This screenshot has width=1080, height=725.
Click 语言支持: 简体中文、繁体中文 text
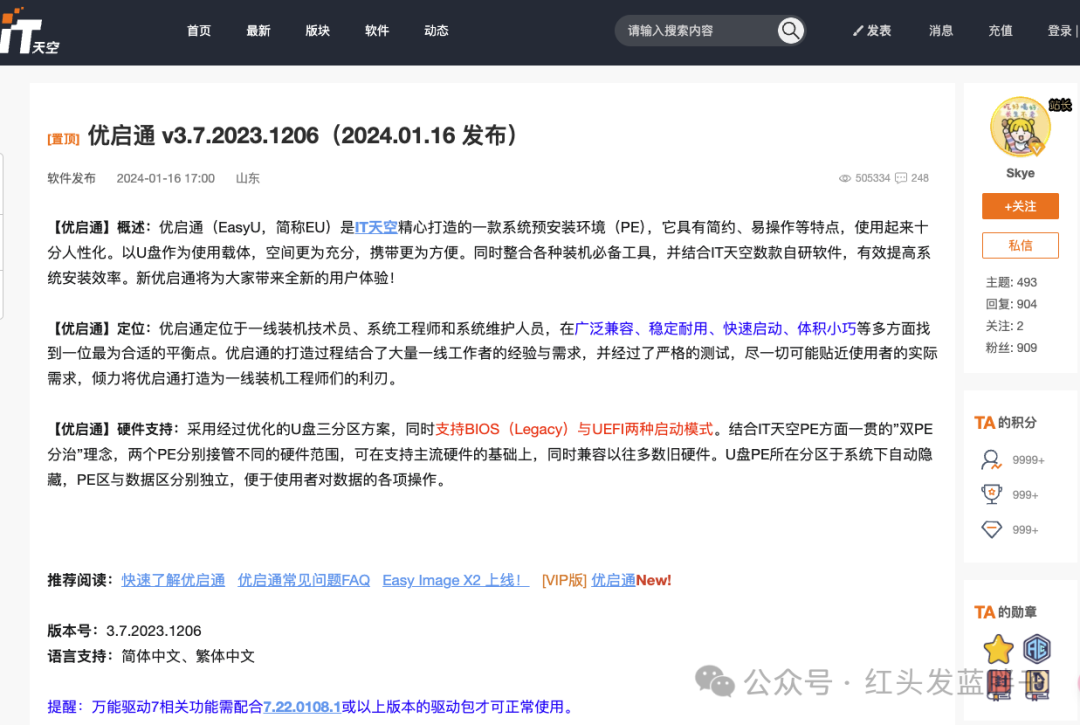(151, 656)
